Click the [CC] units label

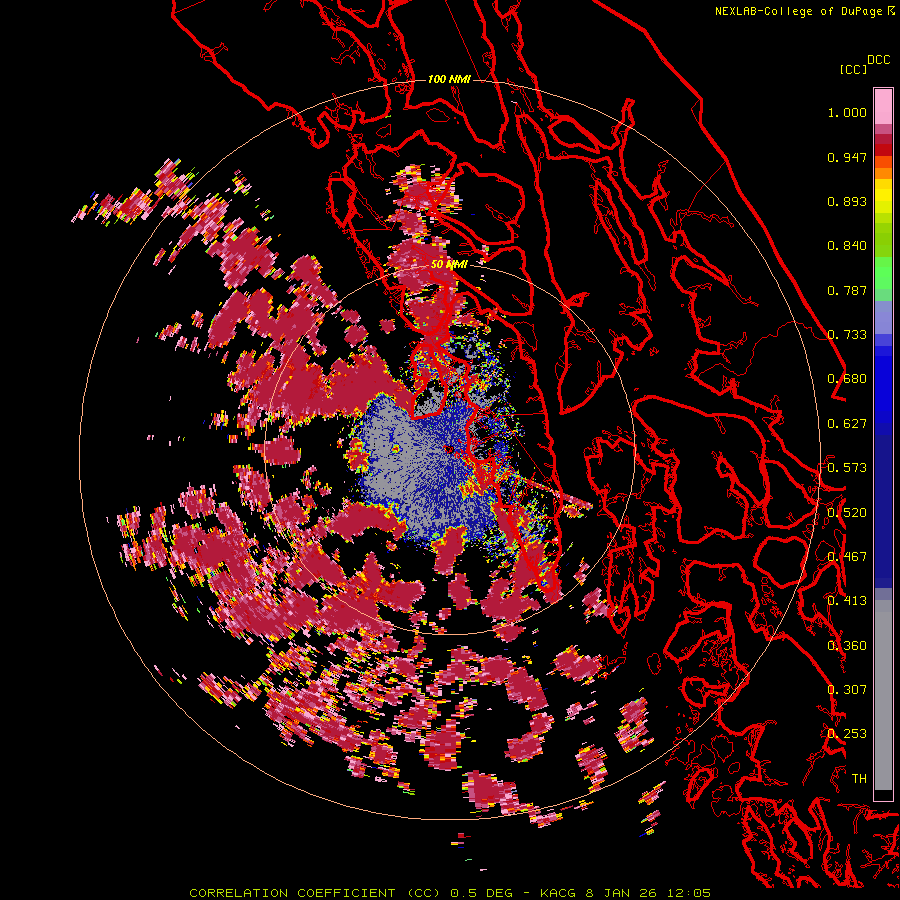[x=853, y=69]
